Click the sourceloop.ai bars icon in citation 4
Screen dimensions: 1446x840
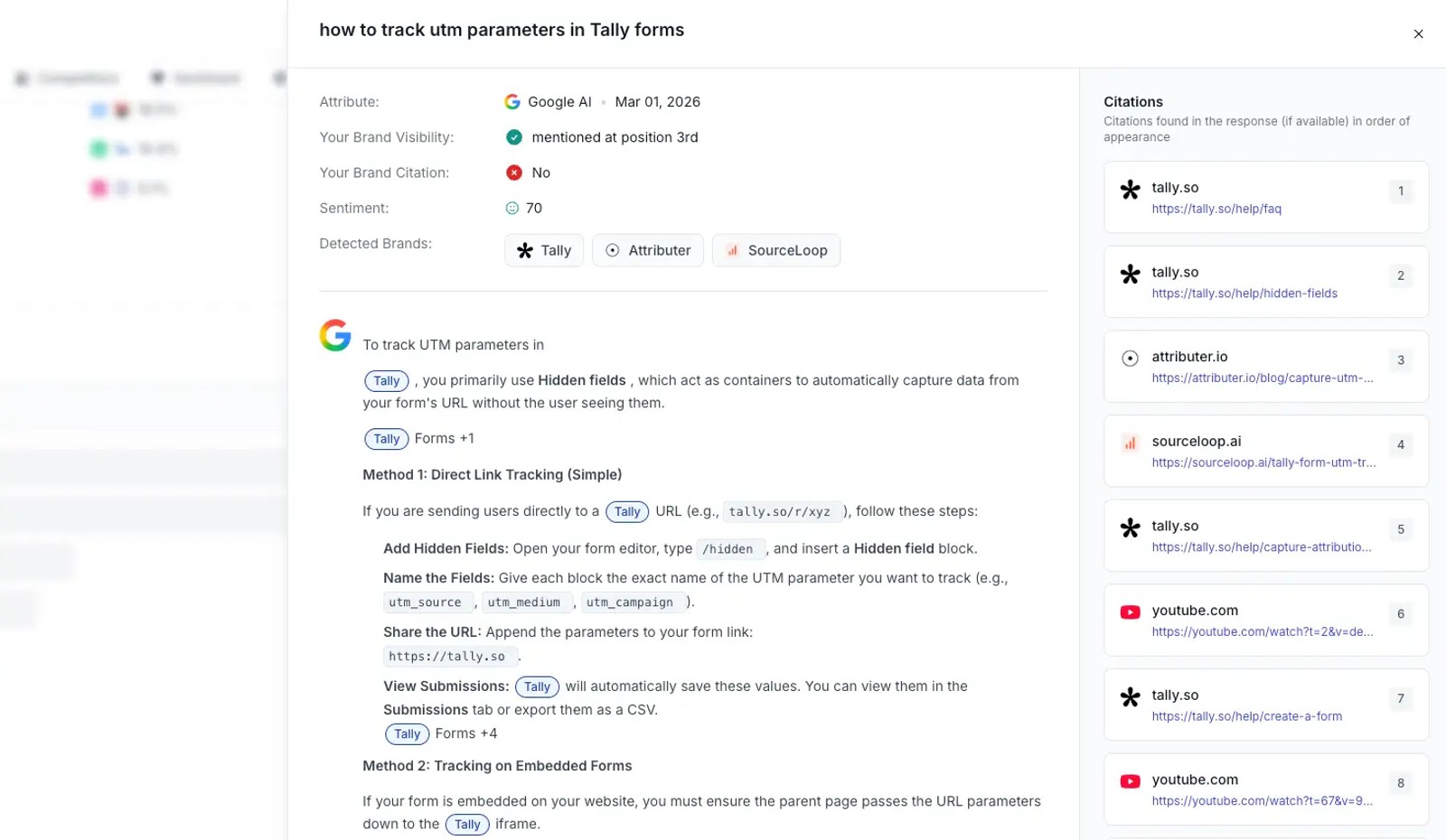[1130, 443]
